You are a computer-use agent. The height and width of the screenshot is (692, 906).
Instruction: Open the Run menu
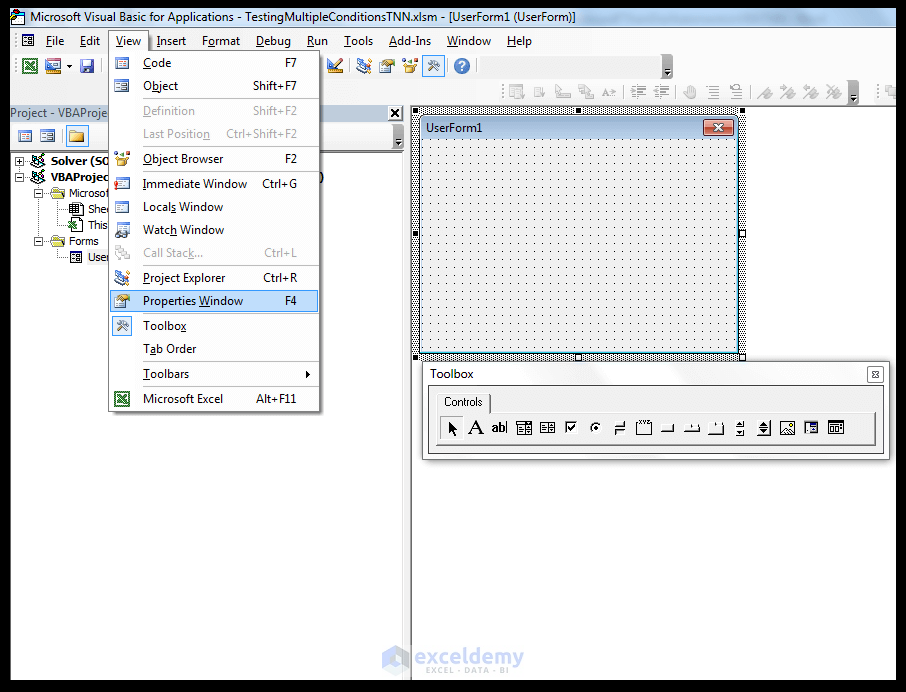[x=317, y=41]
